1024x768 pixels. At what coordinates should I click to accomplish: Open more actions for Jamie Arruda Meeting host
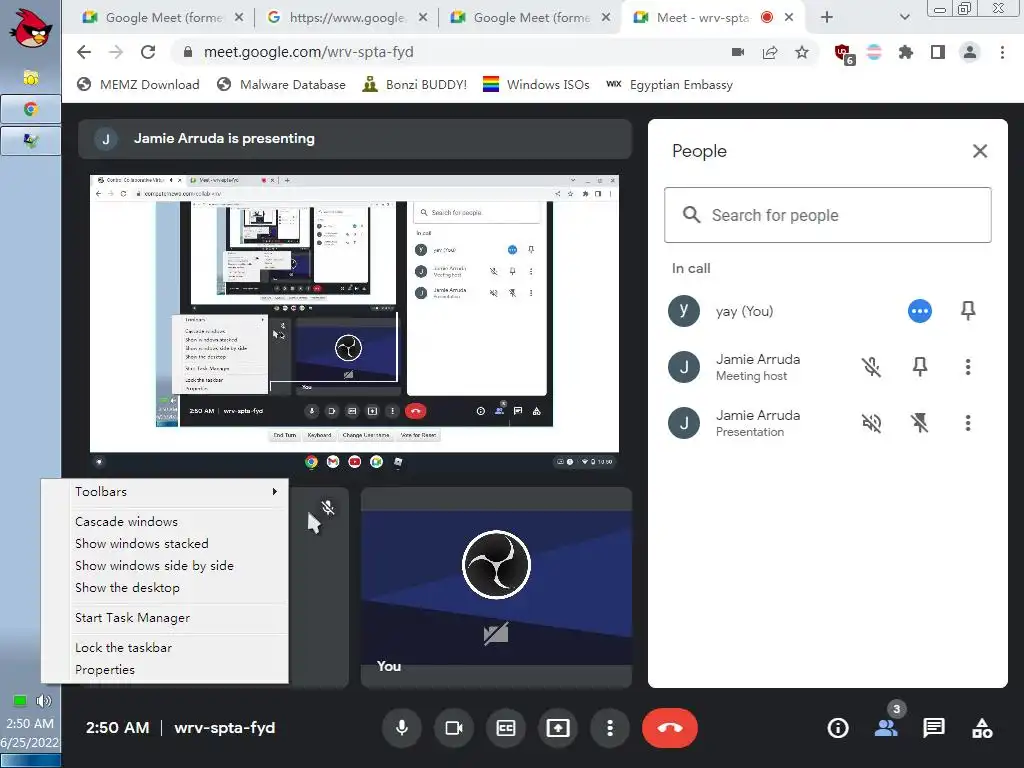click(968, 367)
